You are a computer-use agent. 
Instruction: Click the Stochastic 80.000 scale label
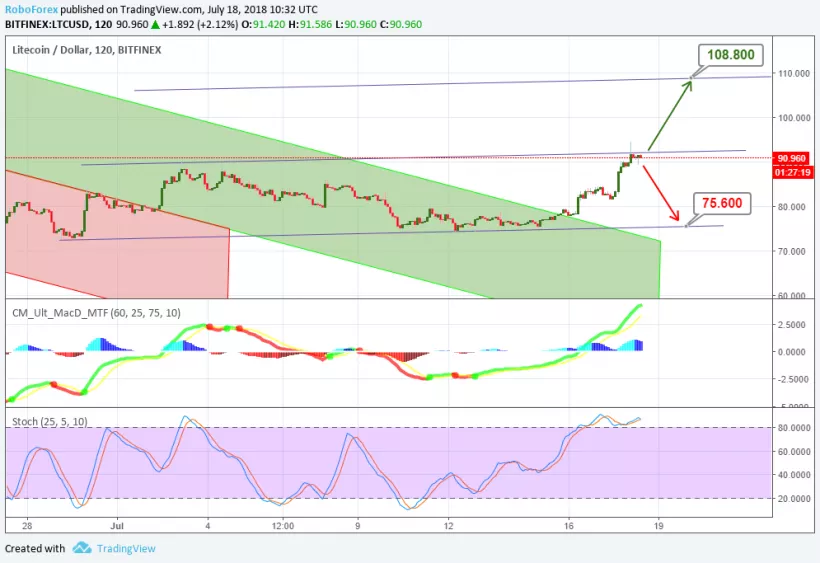(793, 428)
